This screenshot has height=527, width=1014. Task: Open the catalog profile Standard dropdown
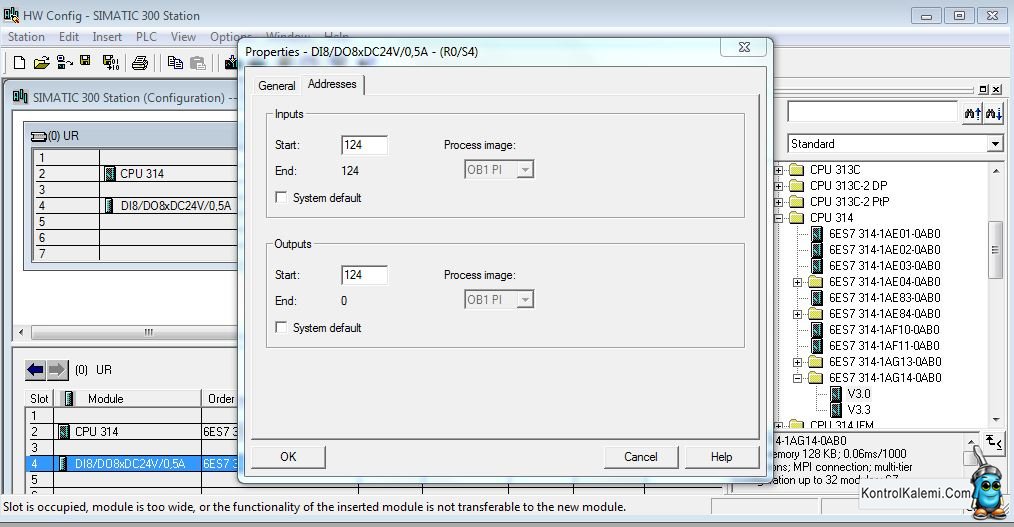coord(995,144)
